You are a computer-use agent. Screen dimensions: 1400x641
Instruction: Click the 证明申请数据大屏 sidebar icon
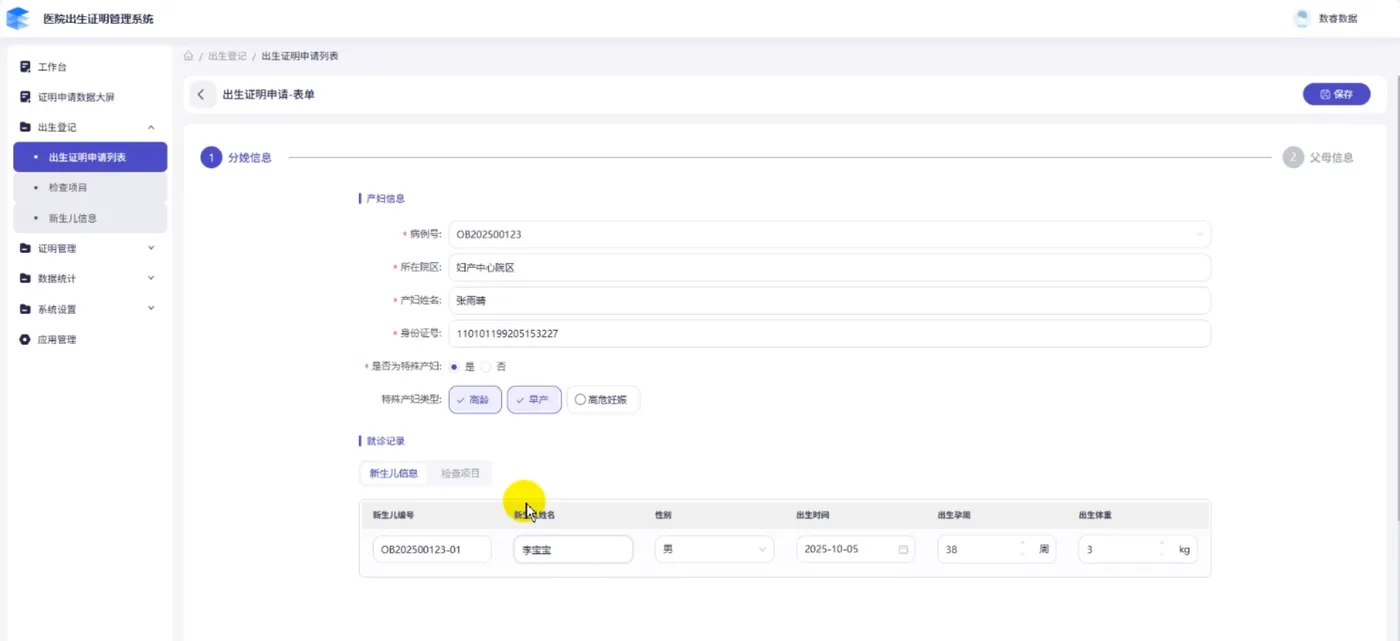[x=26, y=97]
